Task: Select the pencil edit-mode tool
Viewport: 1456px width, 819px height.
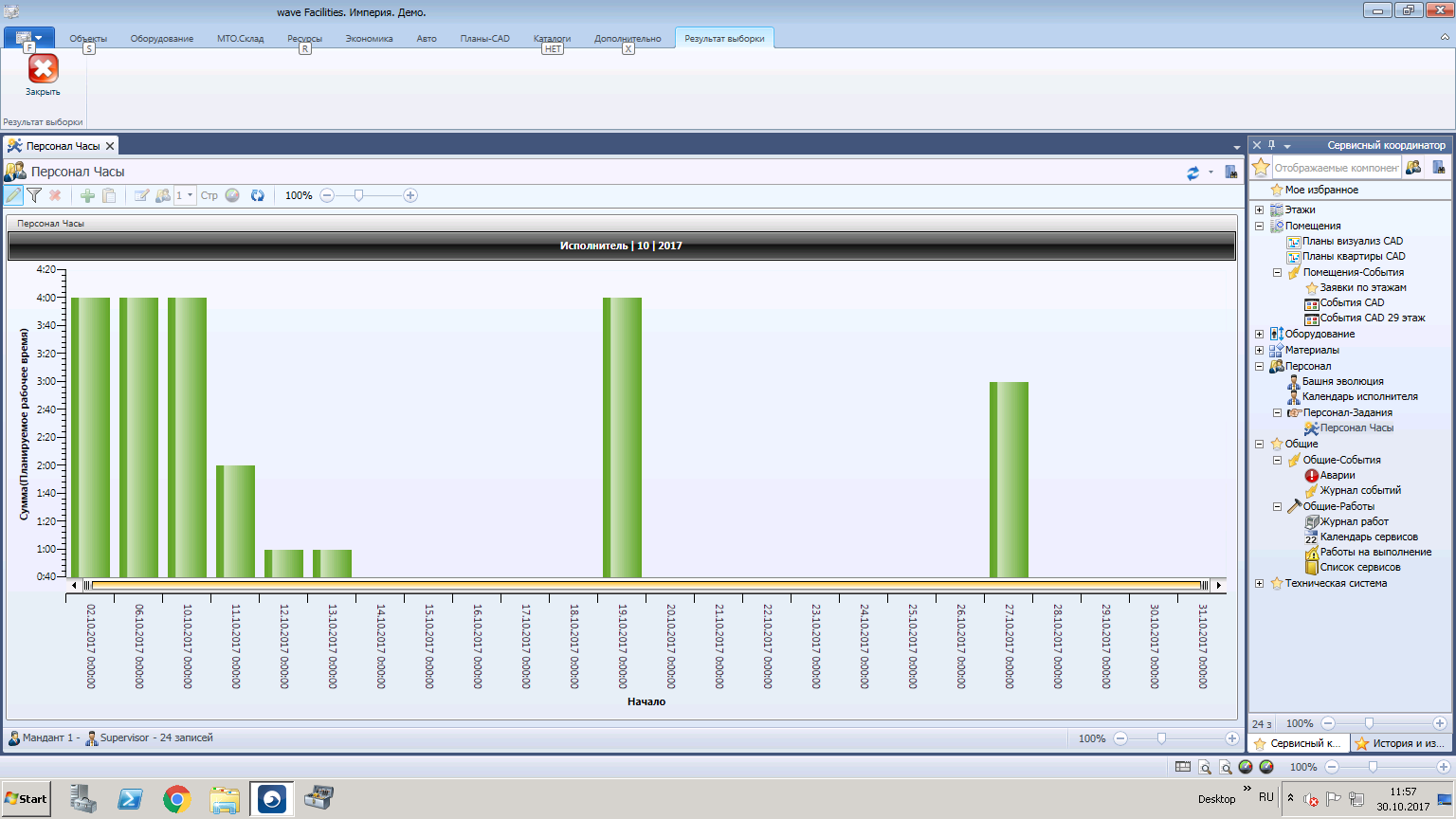Action: pos(13,195)
